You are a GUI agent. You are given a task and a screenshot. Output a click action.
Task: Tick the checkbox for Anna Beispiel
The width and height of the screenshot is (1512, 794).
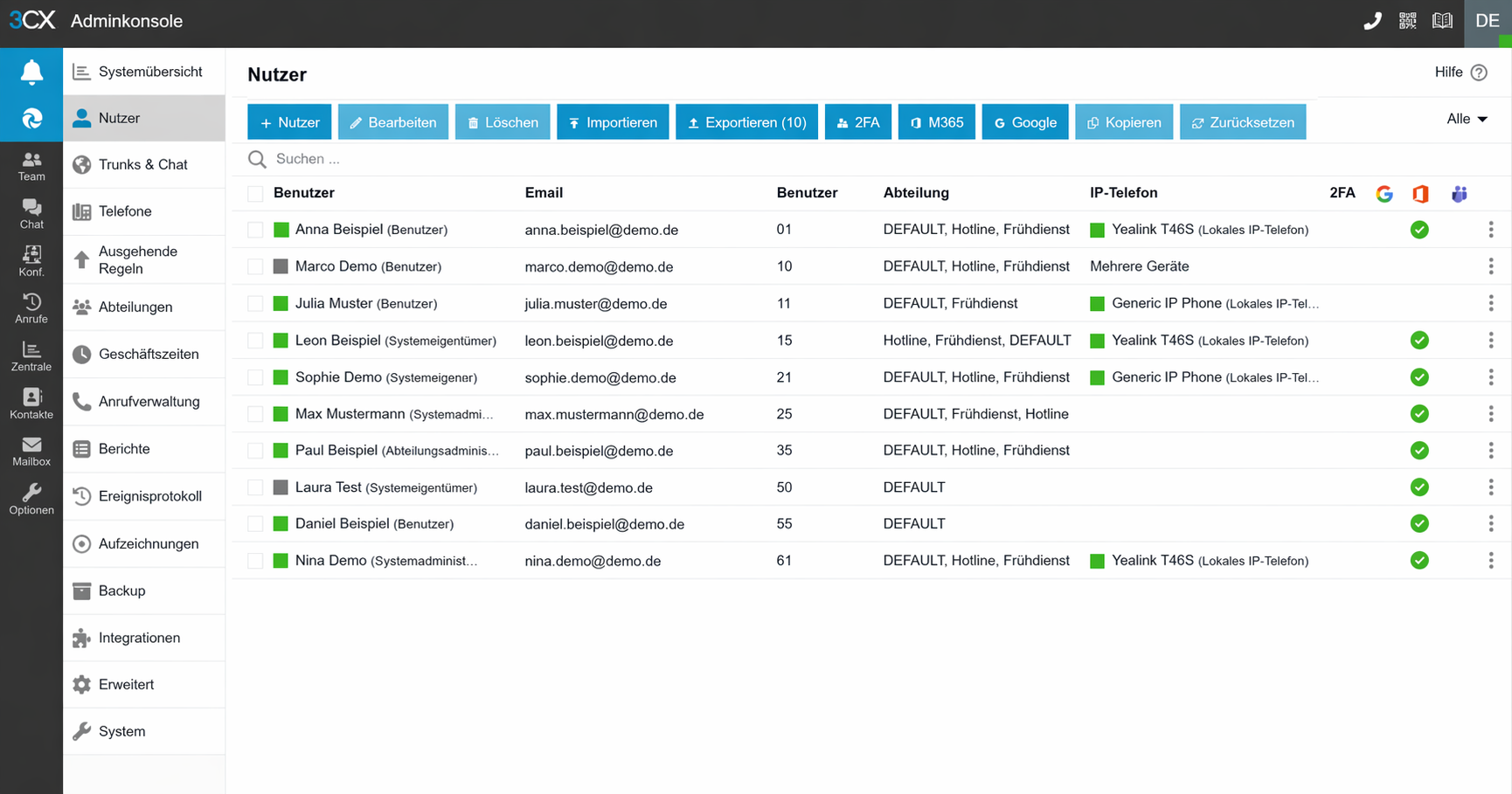pos(255,230)
